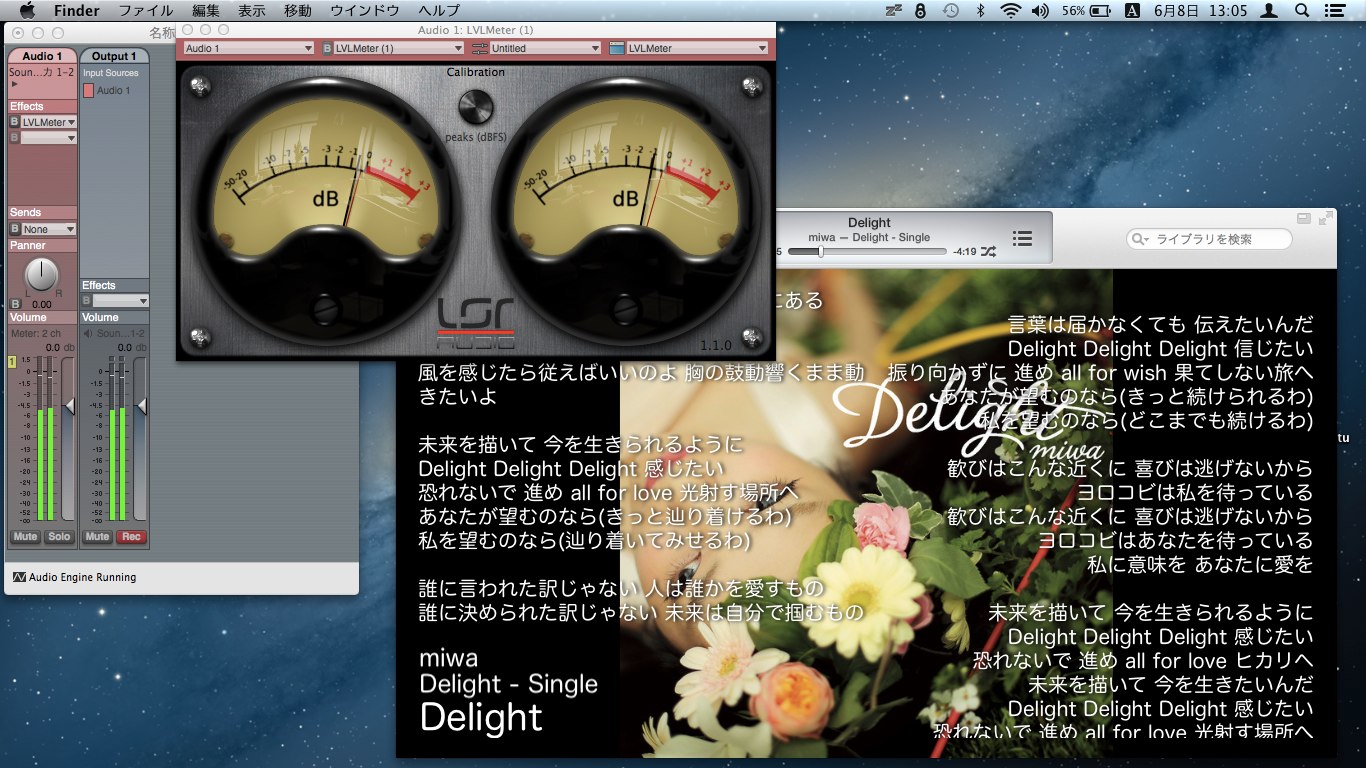Toggle shuffle in the iTunes player
This screenshot has width=1366, height=768.
click(x=989, y=252)
